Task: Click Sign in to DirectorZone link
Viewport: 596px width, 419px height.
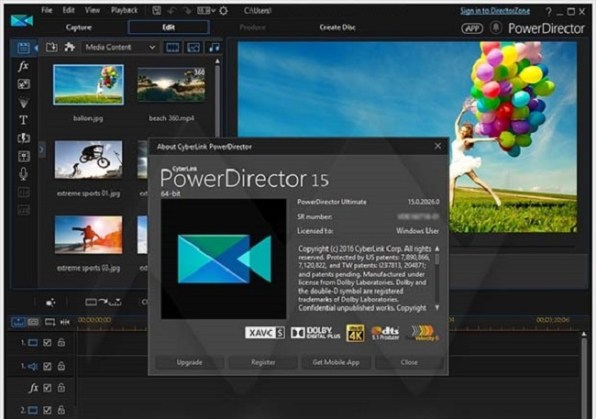Action: pyautogui.click(x=495, y=11)
